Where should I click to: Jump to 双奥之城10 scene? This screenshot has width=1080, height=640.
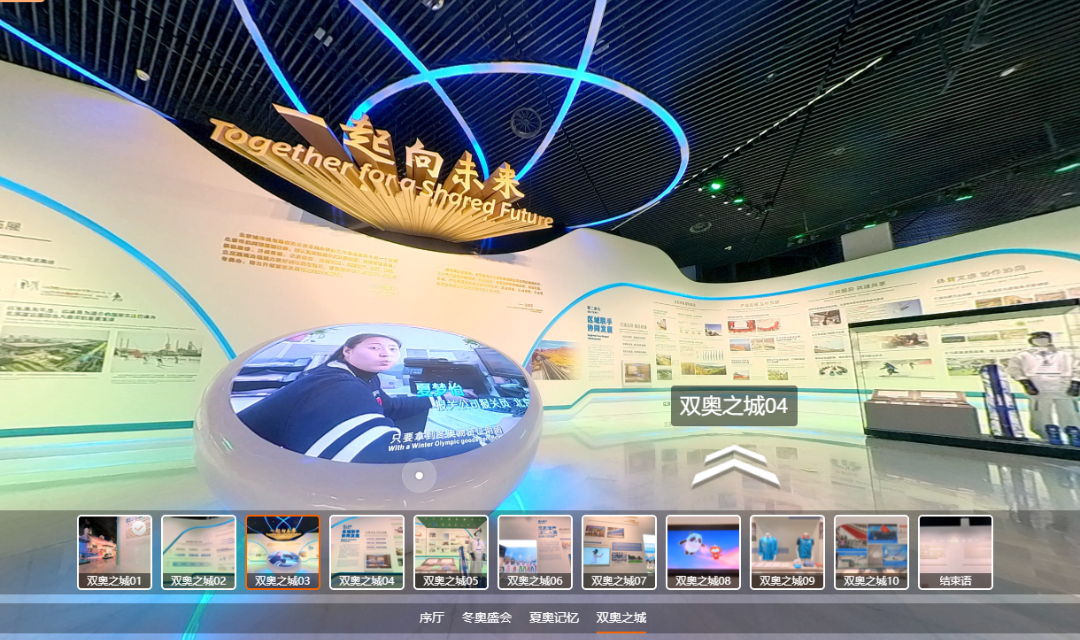871,551
